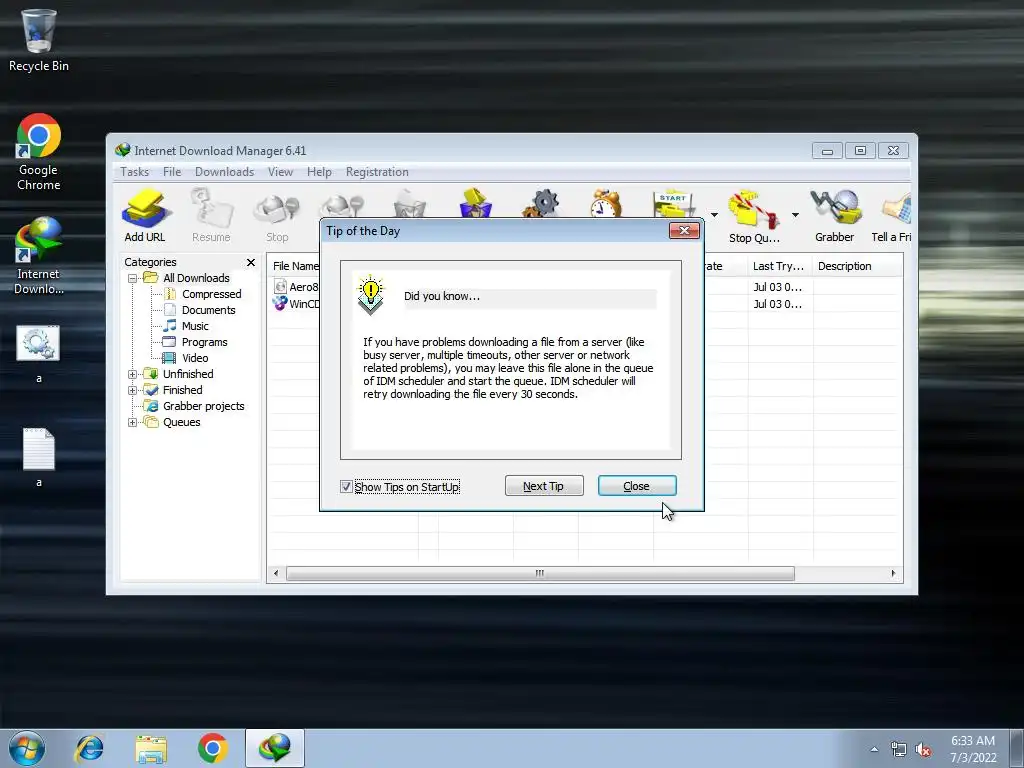Image resolution: width=1024 pixels, height=768 pixels.
Task: Open the Stop Queue dropdown arrow
Action: 795,215
